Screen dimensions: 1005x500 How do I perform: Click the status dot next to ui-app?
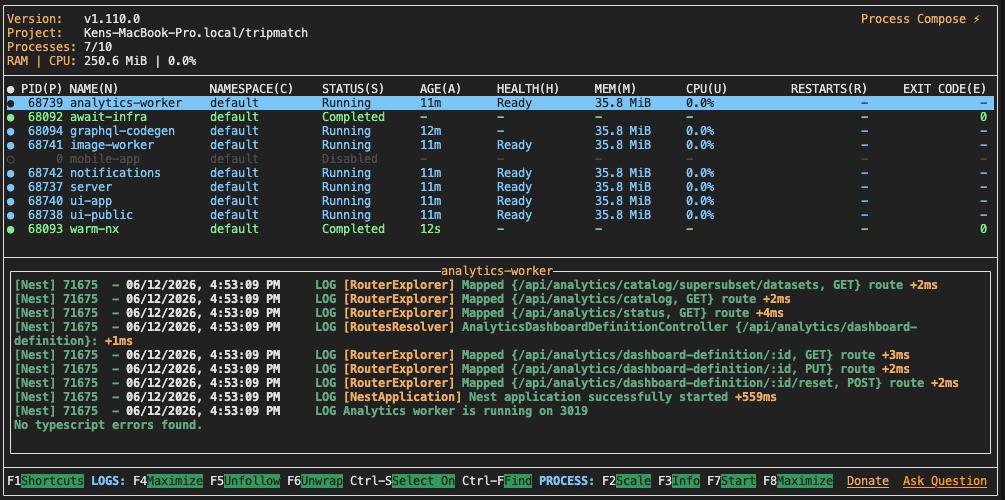pos(10,201)
